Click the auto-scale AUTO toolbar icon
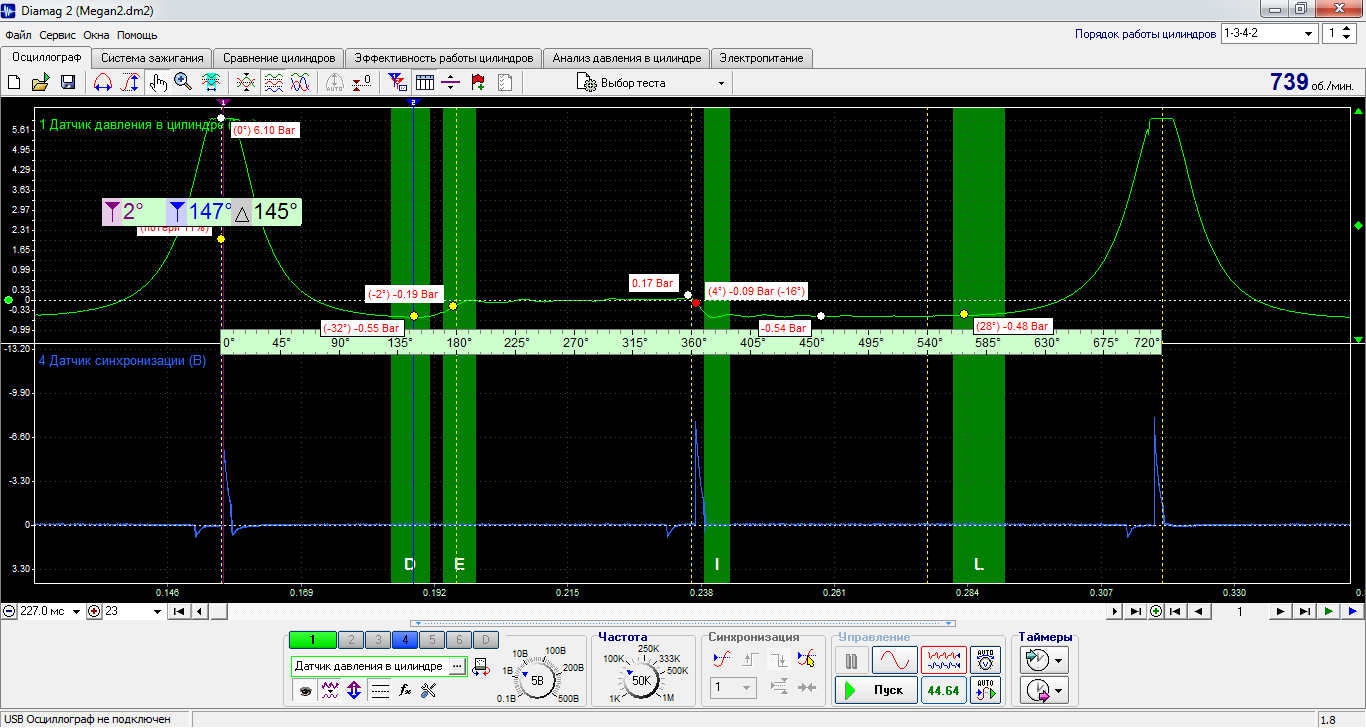Image resolution: width=1366 pixels, height=728 pixels. 335,83
